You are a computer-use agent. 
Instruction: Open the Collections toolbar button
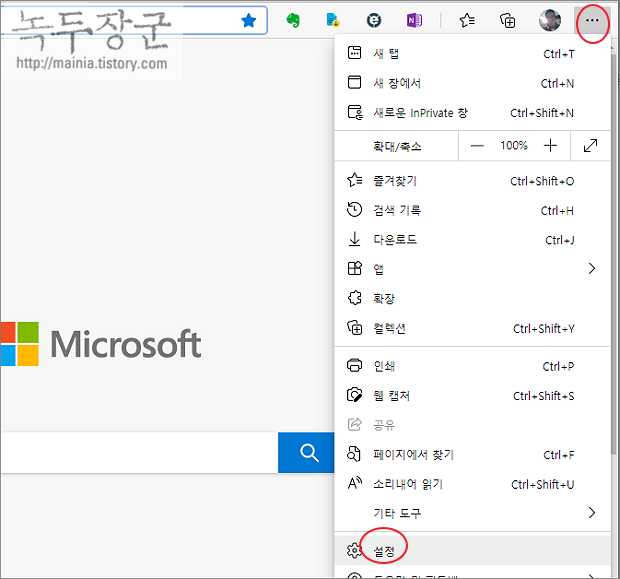click(508, 20)
